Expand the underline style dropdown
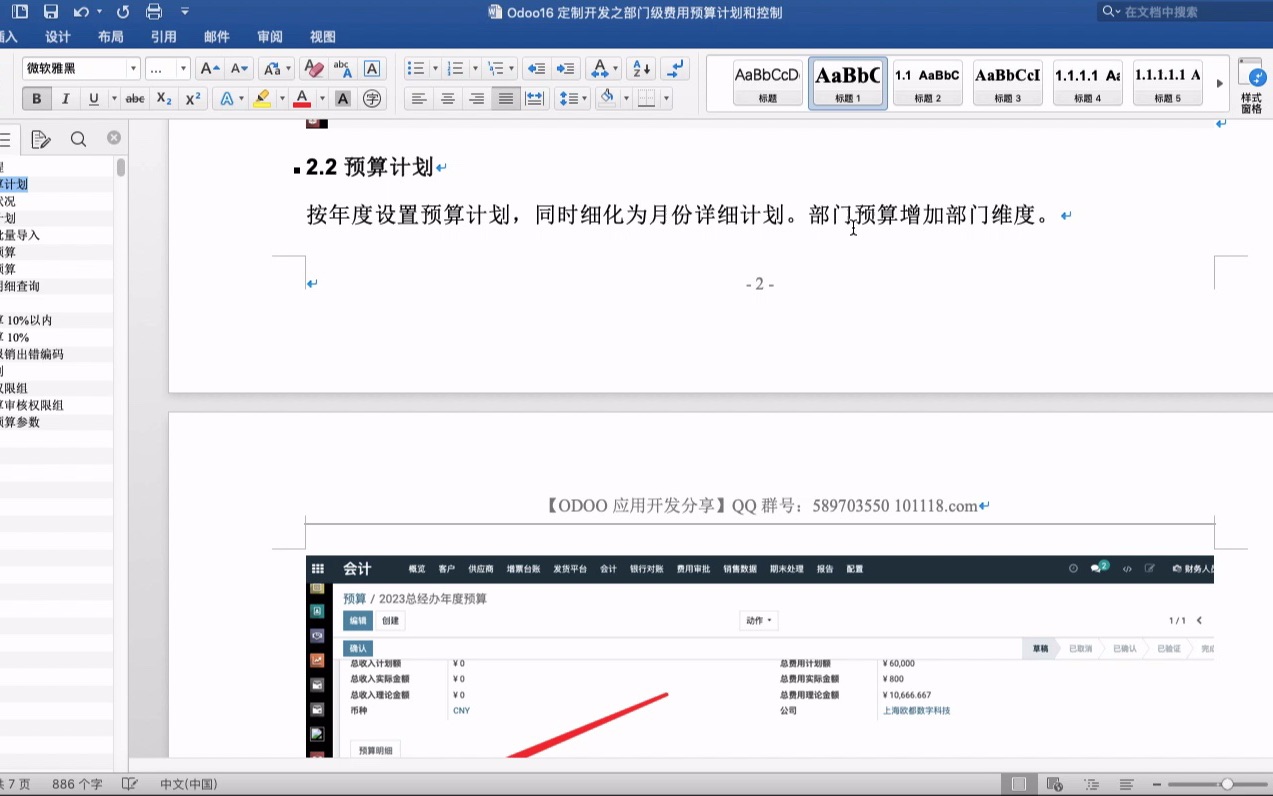The image size is (1273, 796). pos(114,99)
